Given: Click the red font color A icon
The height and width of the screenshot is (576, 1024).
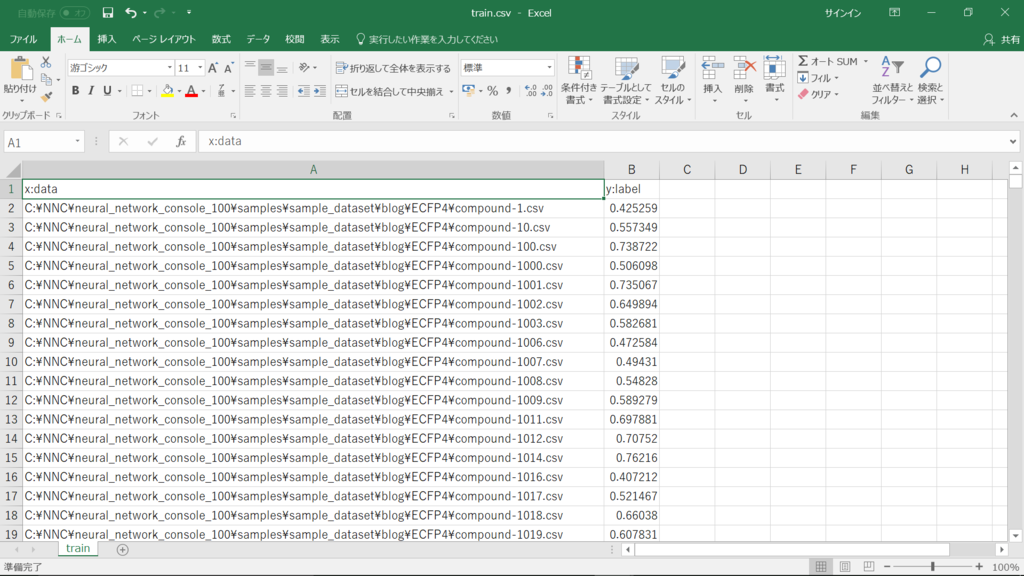Looking at the screenshot, I should pos(191,91).
